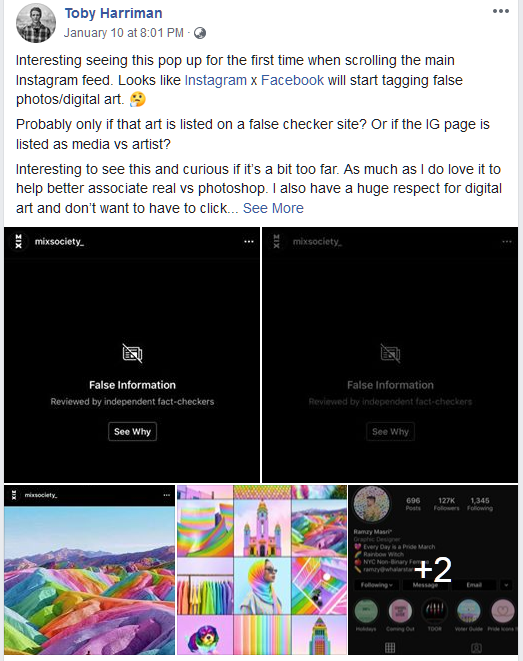Click crossed-out false information icon in first image
This screenshot has width=523, height=661.
pyautogui.click(x=132, y=353)
